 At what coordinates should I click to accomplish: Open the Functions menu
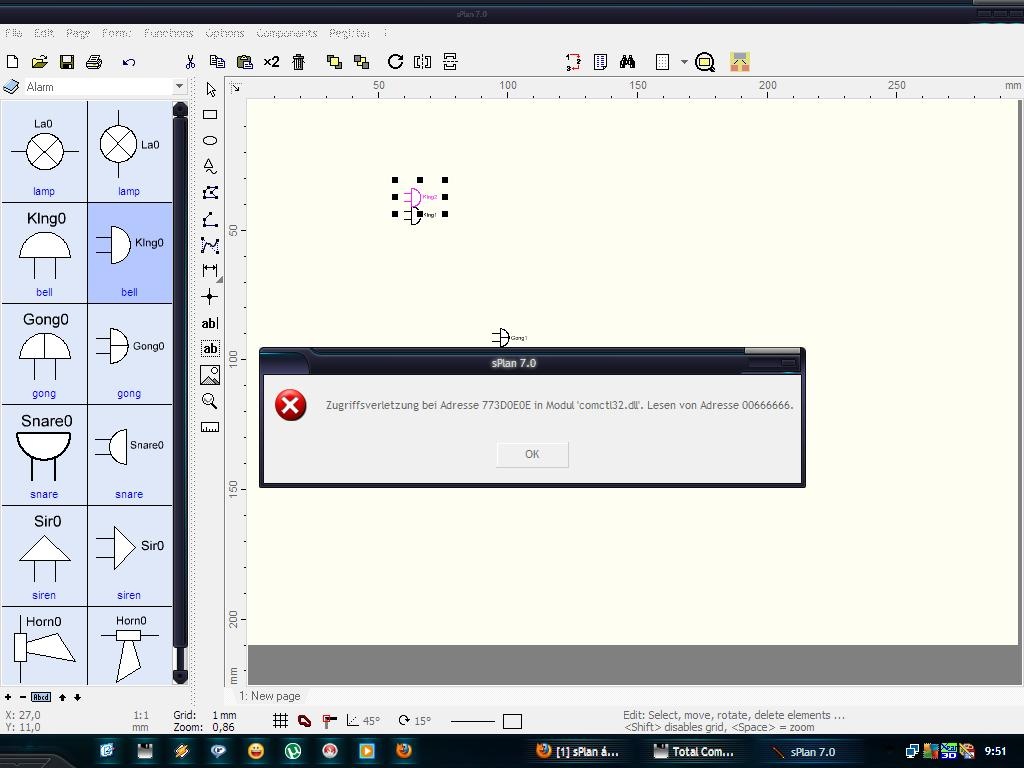tap(168, 33)
